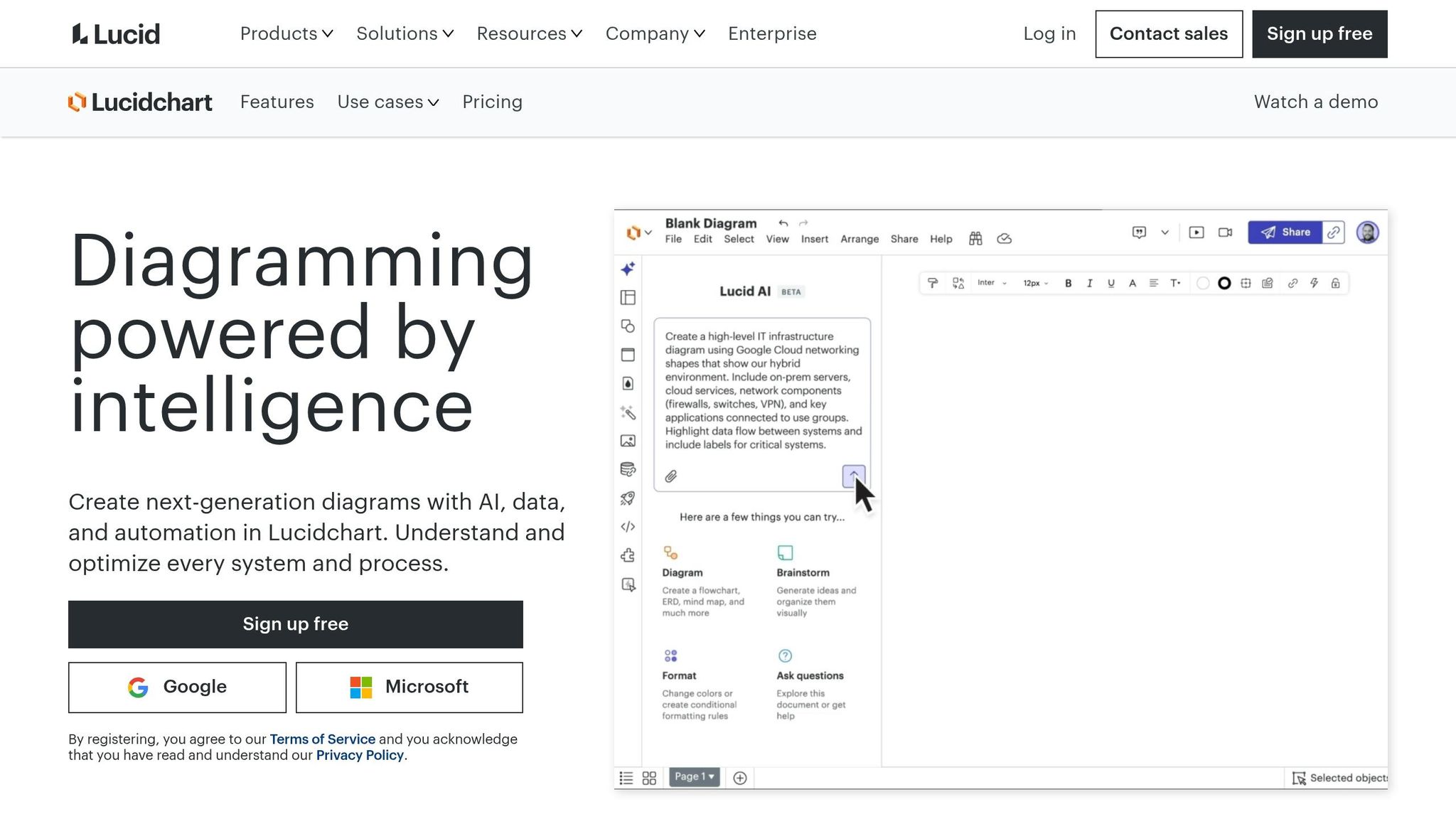Show the page outline list icon
This screenshot has height=819, width=1456.
(626, 778)
